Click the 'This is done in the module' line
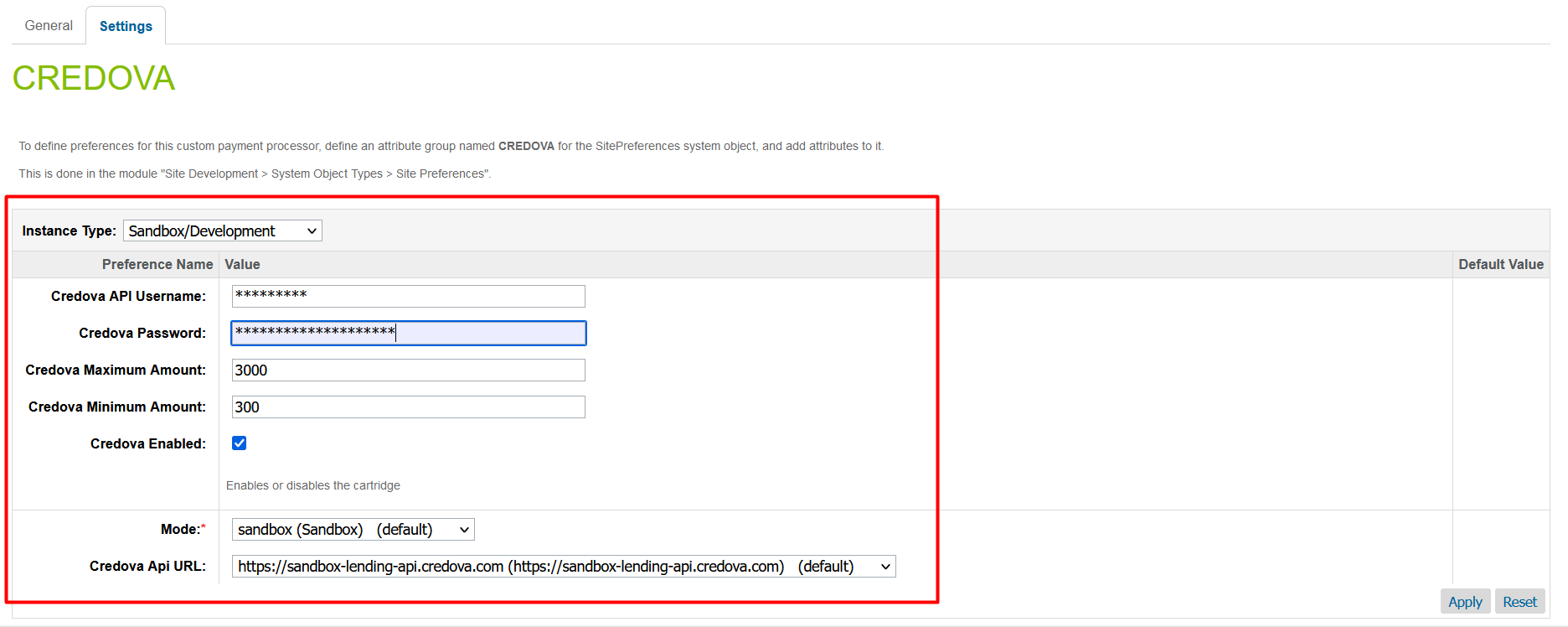Image resolution: width=1568 pixels, height=627 pixels. point(255,174)
